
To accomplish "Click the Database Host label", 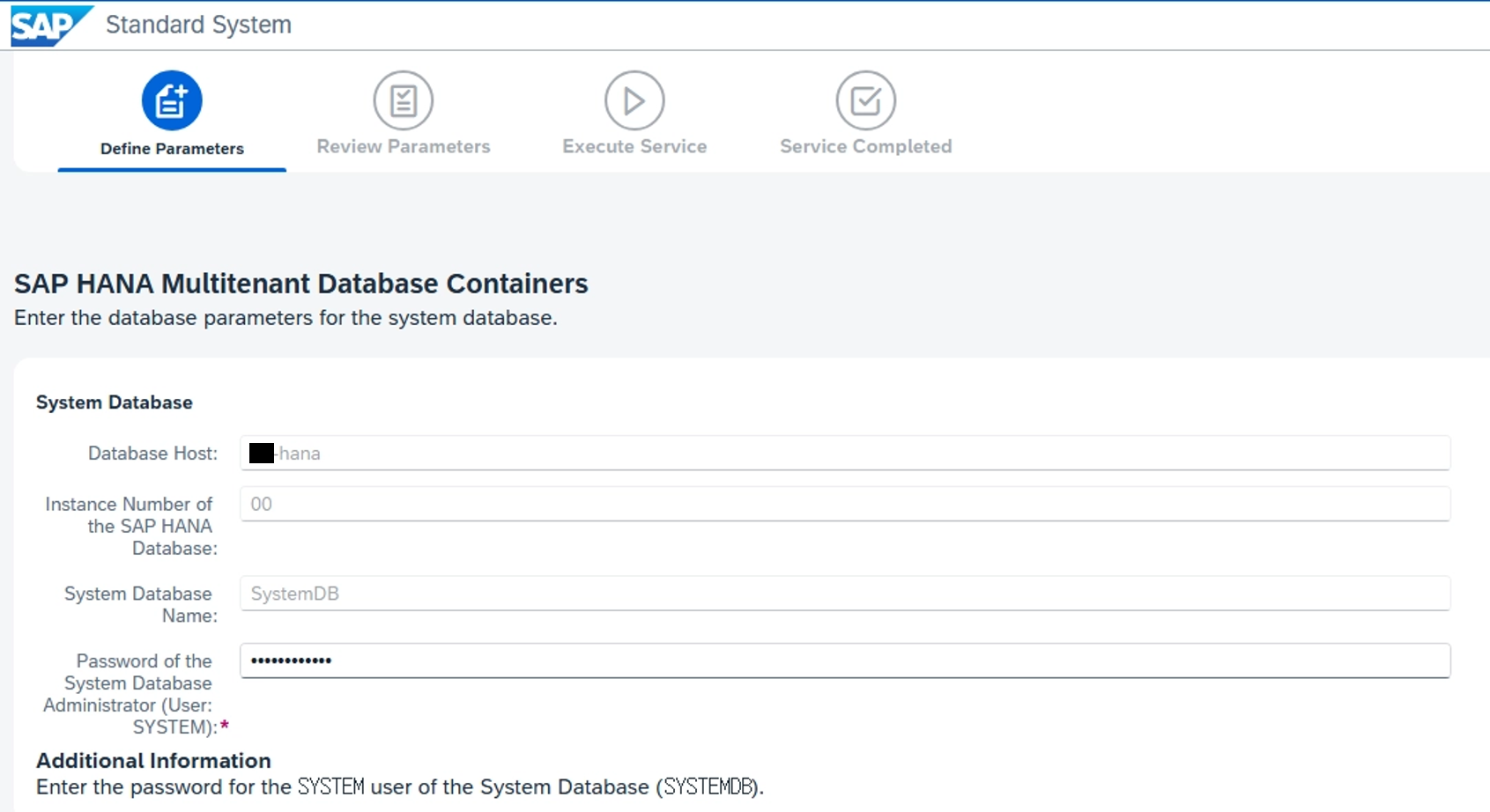I will coord(152,454).
